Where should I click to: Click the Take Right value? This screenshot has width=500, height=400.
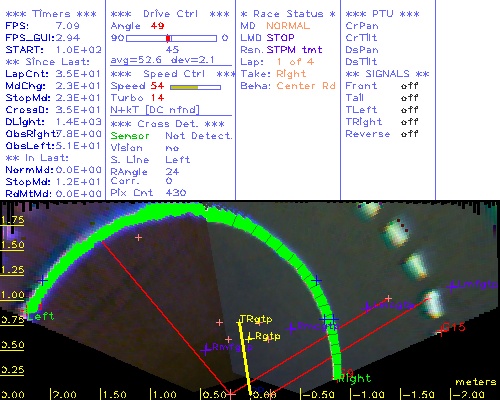[x=291, y=74]
